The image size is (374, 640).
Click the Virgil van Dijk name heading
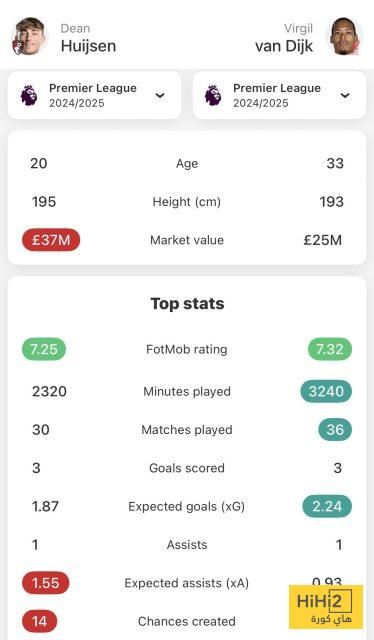(284, 38)
